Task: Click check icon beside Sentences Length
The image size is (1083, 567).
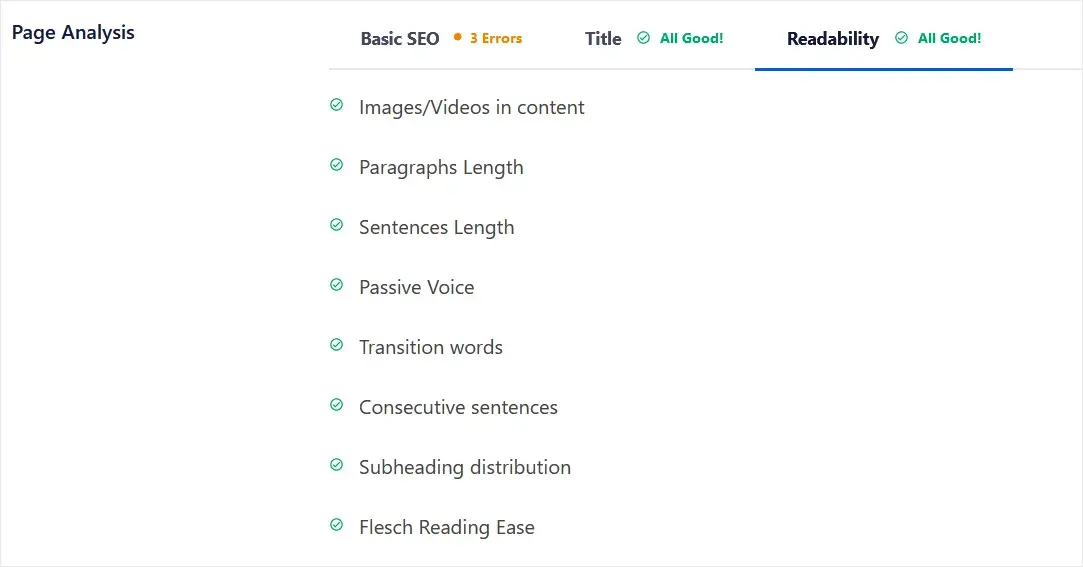Action: coord(336,225)
